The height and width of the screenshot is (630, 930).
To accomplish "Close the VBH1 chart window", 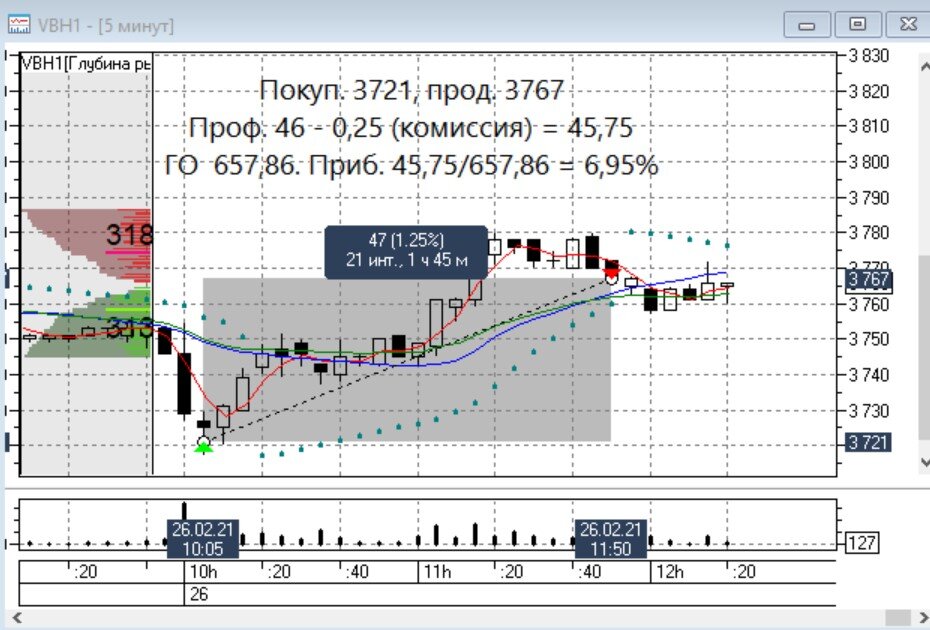I will 907,25.
